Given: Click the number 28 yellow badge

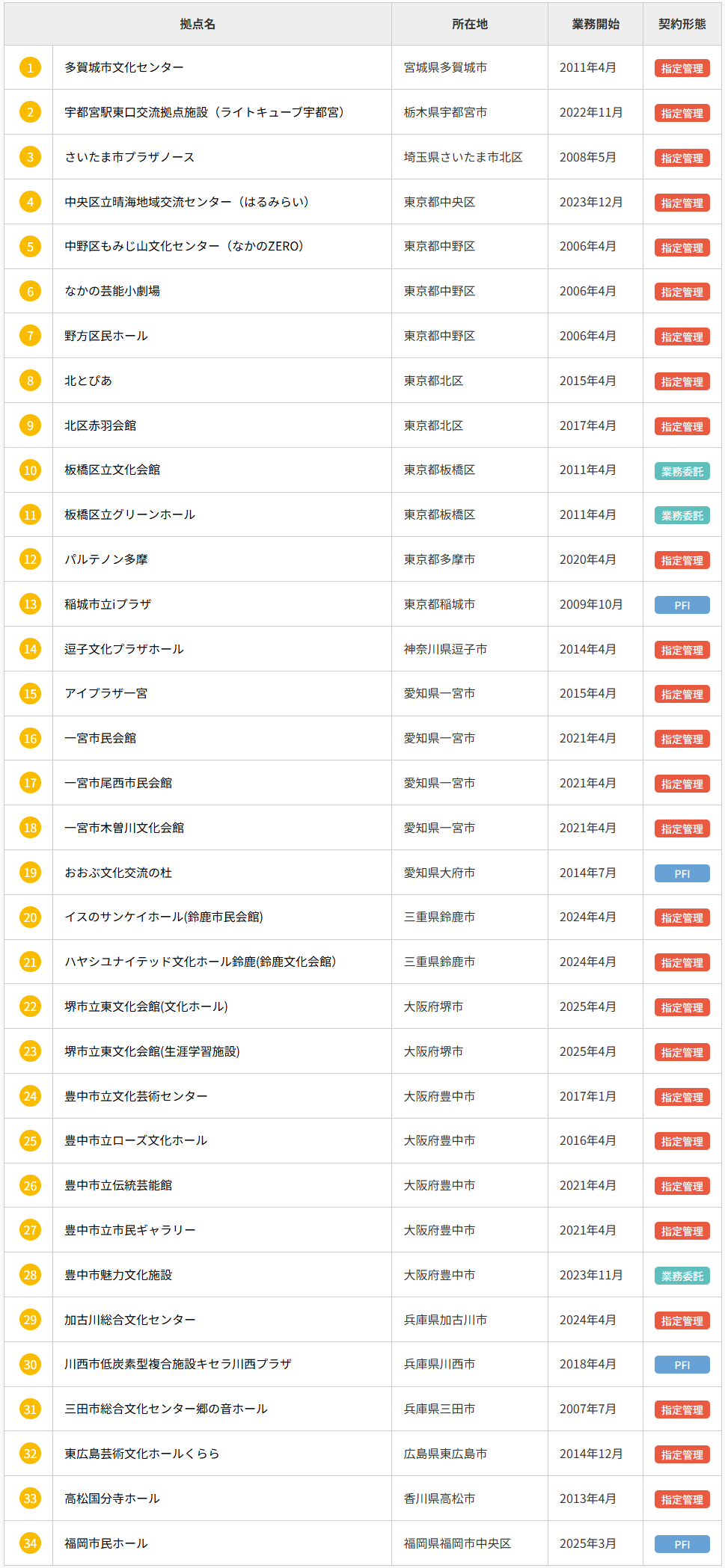Looking at the screenshot, I should tap(30, 1275).
